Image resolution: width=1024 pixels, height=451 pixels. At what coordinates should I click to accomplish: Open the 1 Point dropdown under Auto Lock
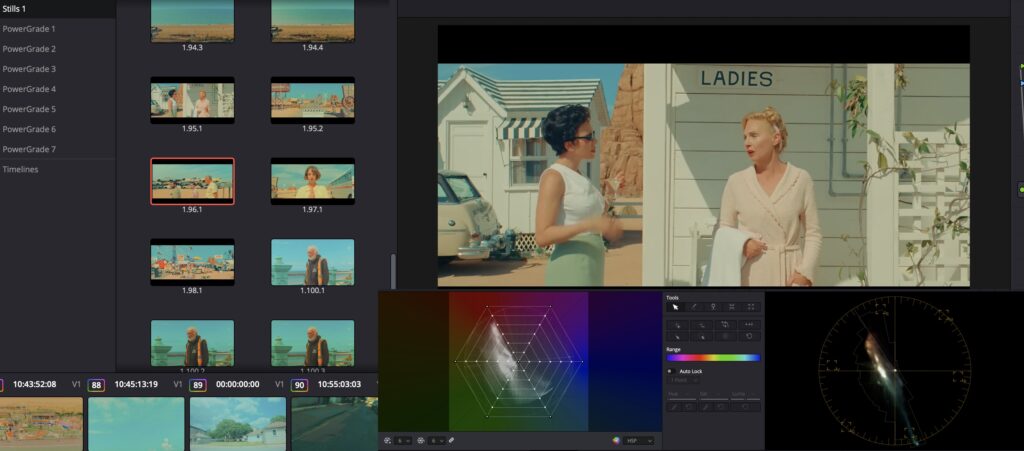point(684,380)
